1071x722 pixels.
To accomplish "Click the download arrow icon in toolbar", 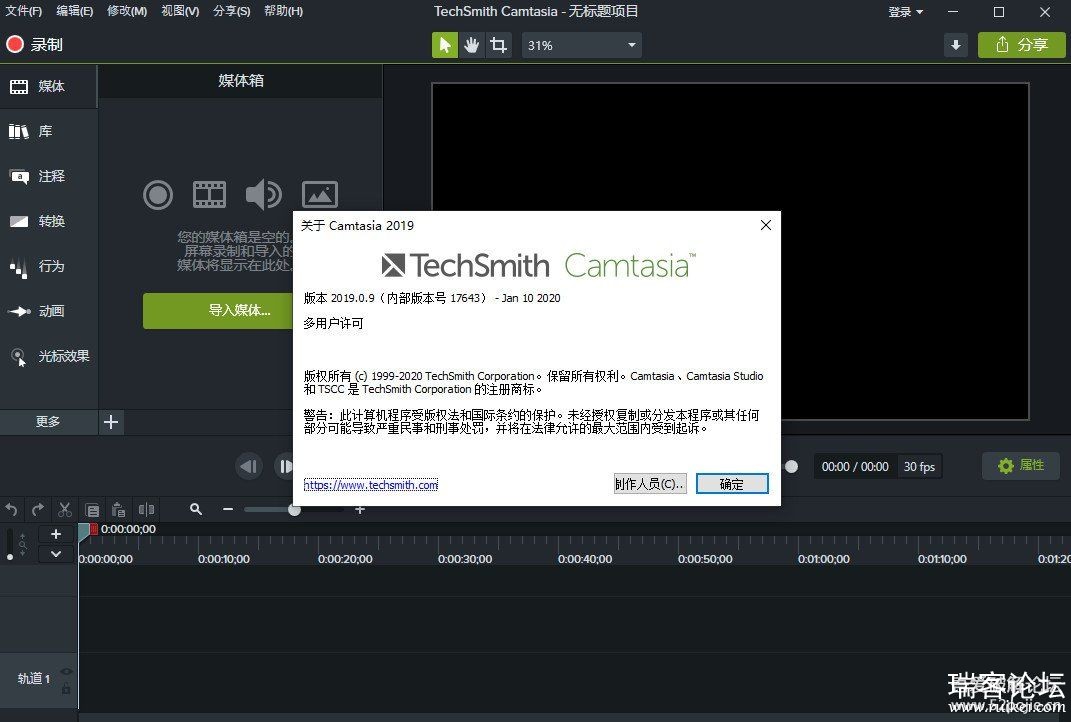I will click(956, 45).
